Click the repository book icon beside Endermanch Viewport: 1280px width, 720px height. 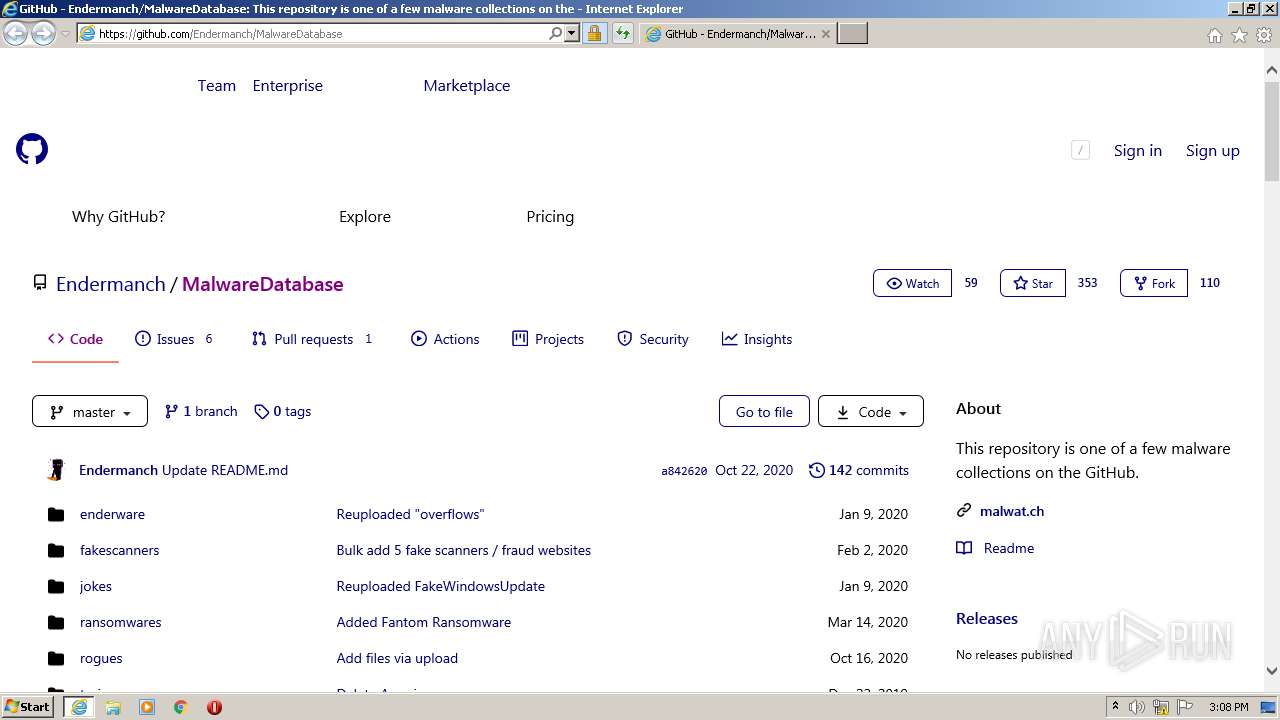click(40, 283)
